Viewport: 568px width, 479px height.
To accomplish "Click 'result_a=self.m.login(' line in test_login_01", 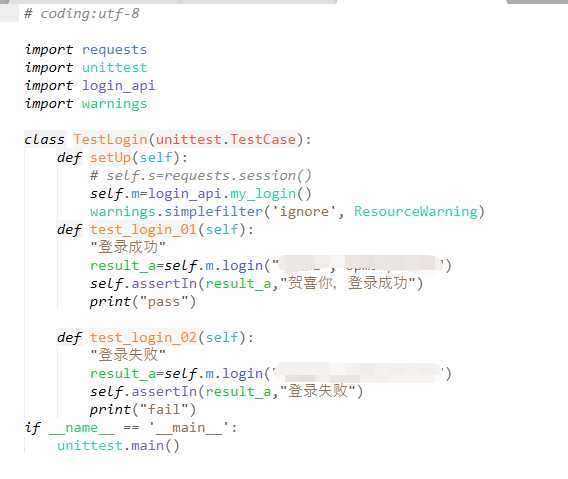I will click(271, 266).
